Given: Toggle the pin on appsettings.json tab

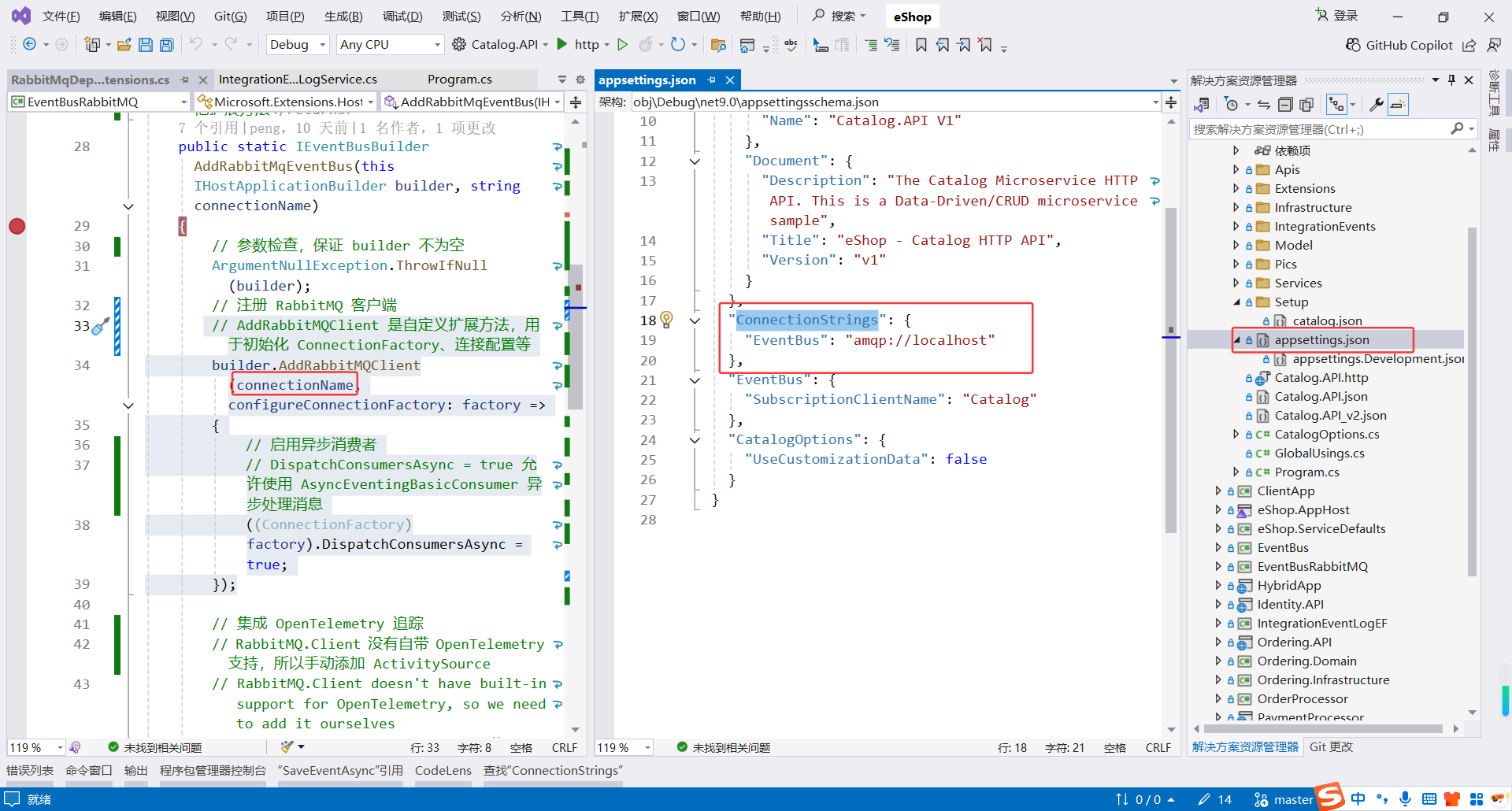Looking at the screenshot, I should coord(711,80).
